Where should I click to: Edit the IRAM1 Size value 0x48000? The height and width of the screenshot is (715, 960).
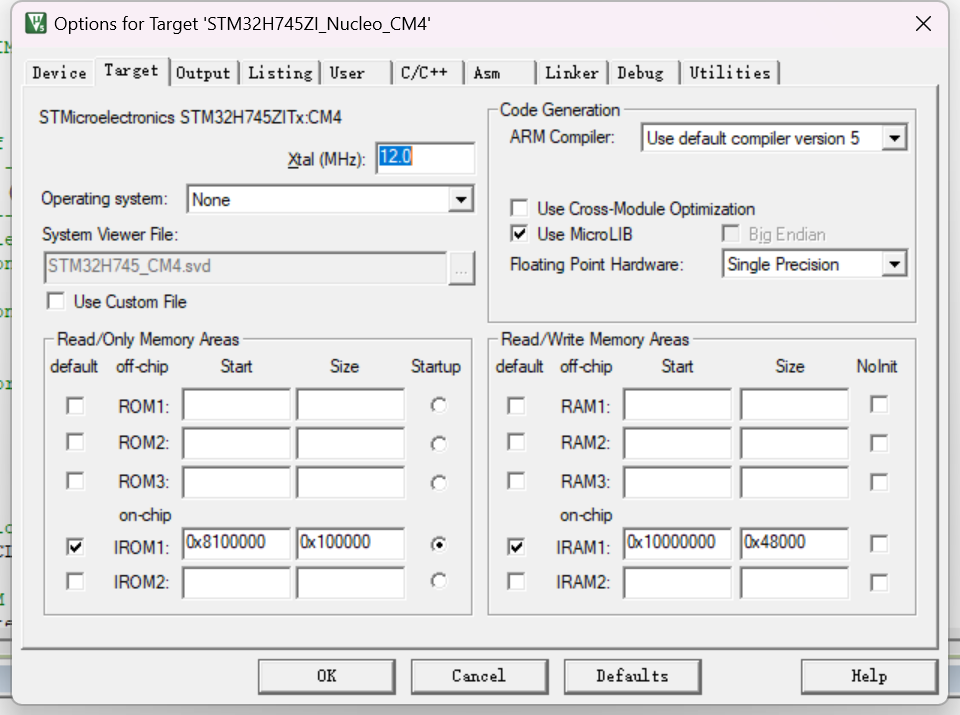click(x=795, y=543)
